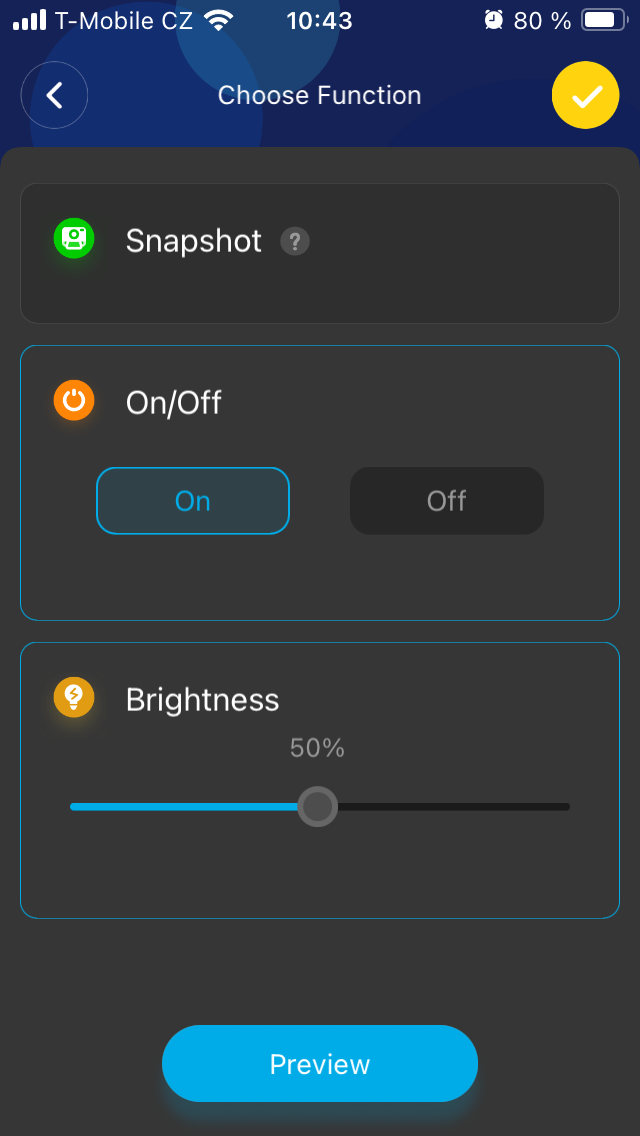Tap the green Snapshot camera icon
The height and width of the screenshot is (1136, 640).
[x=74, y=238]
